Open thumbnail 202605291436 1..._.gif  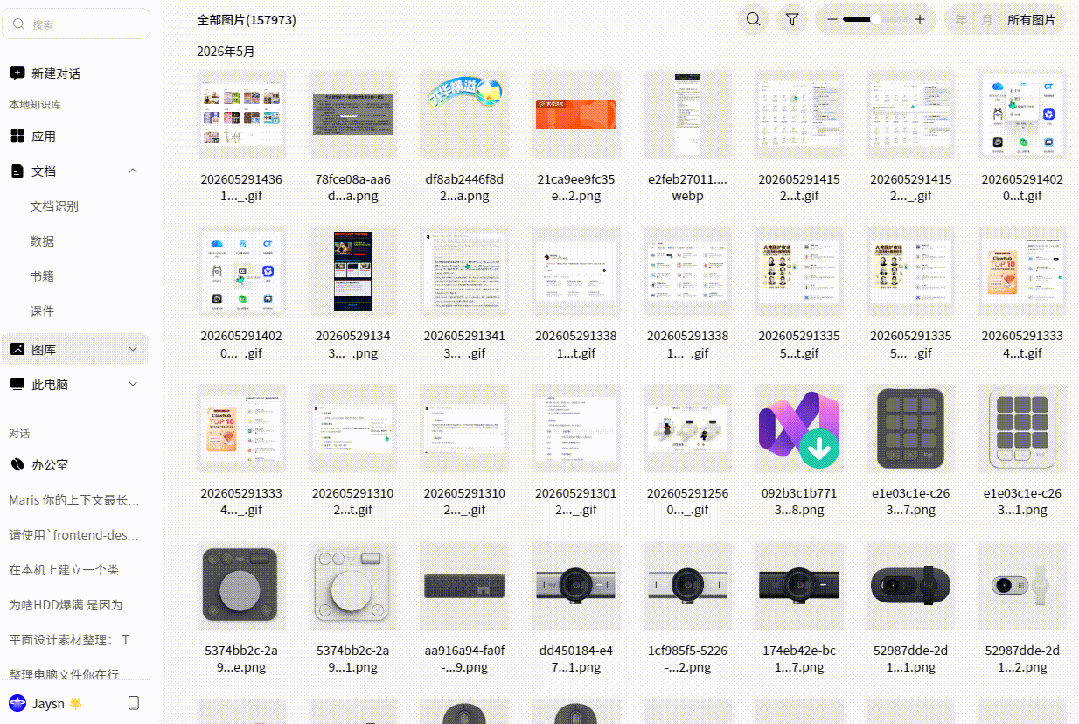242,114
